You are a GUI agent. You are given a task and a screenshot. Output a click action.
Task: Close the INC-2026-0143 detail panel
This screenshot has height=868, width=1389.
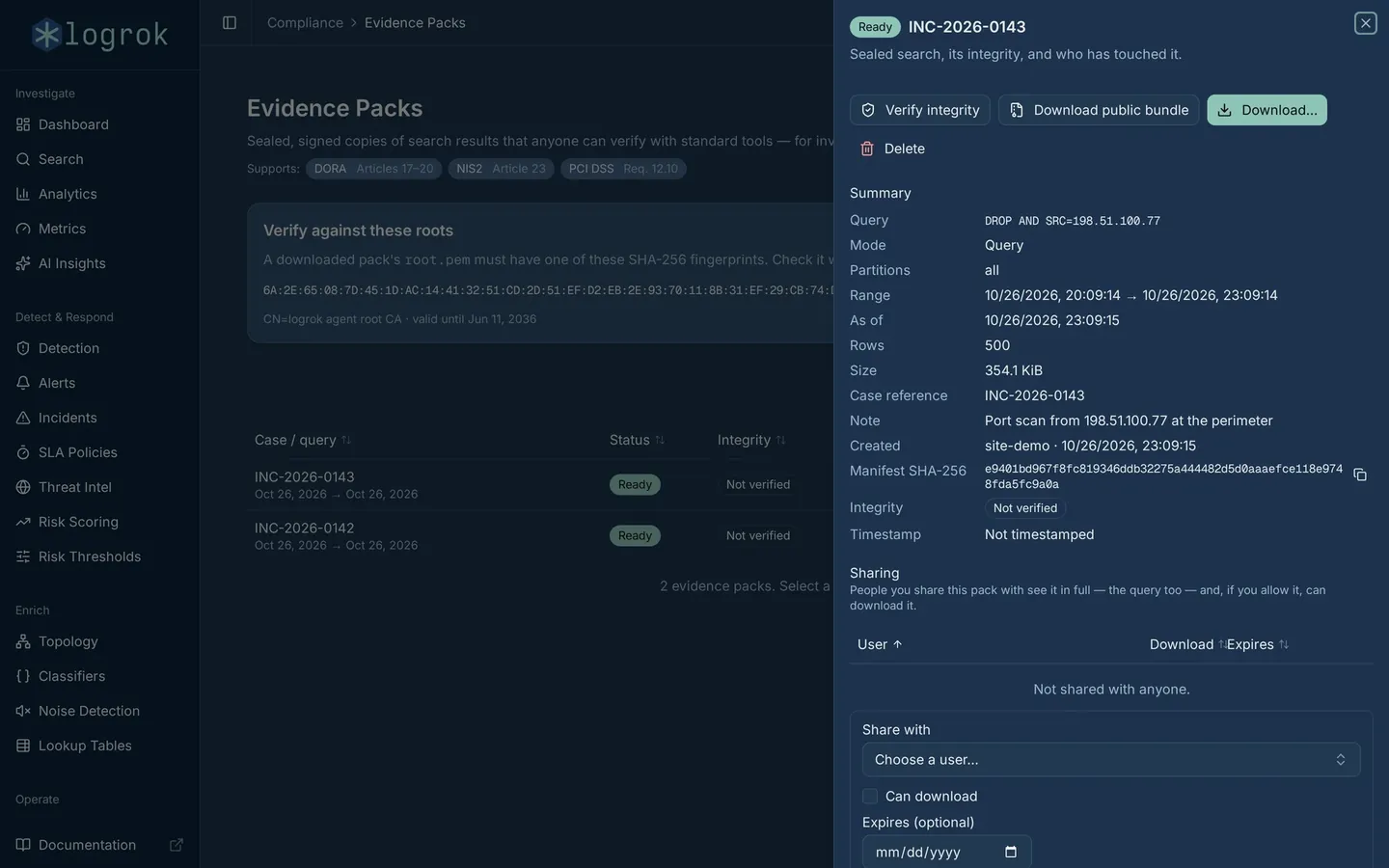pyautogui.click(x=1365, y=23)
